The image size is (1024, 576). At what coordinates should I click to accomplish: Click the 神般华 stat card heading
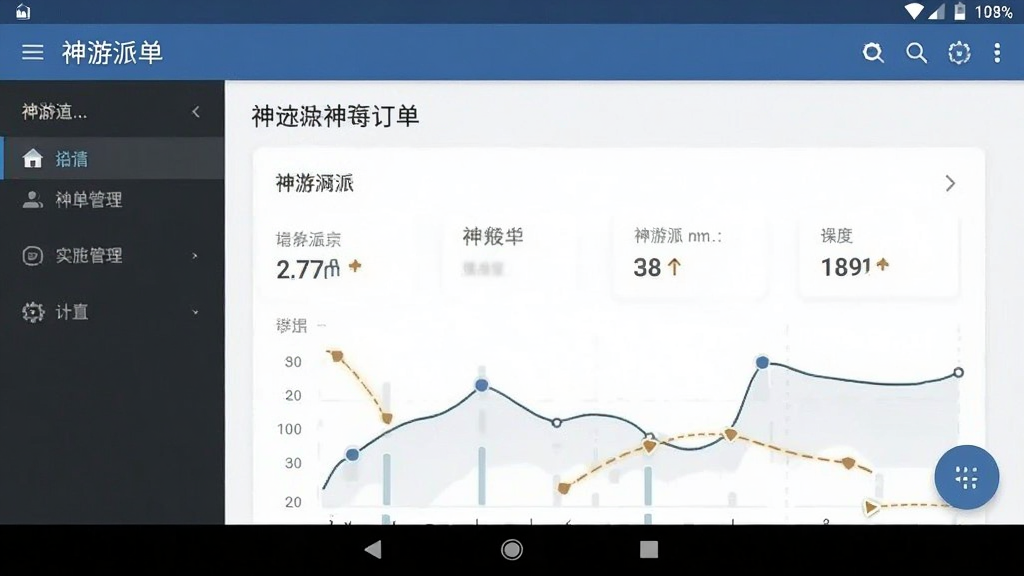493,236
